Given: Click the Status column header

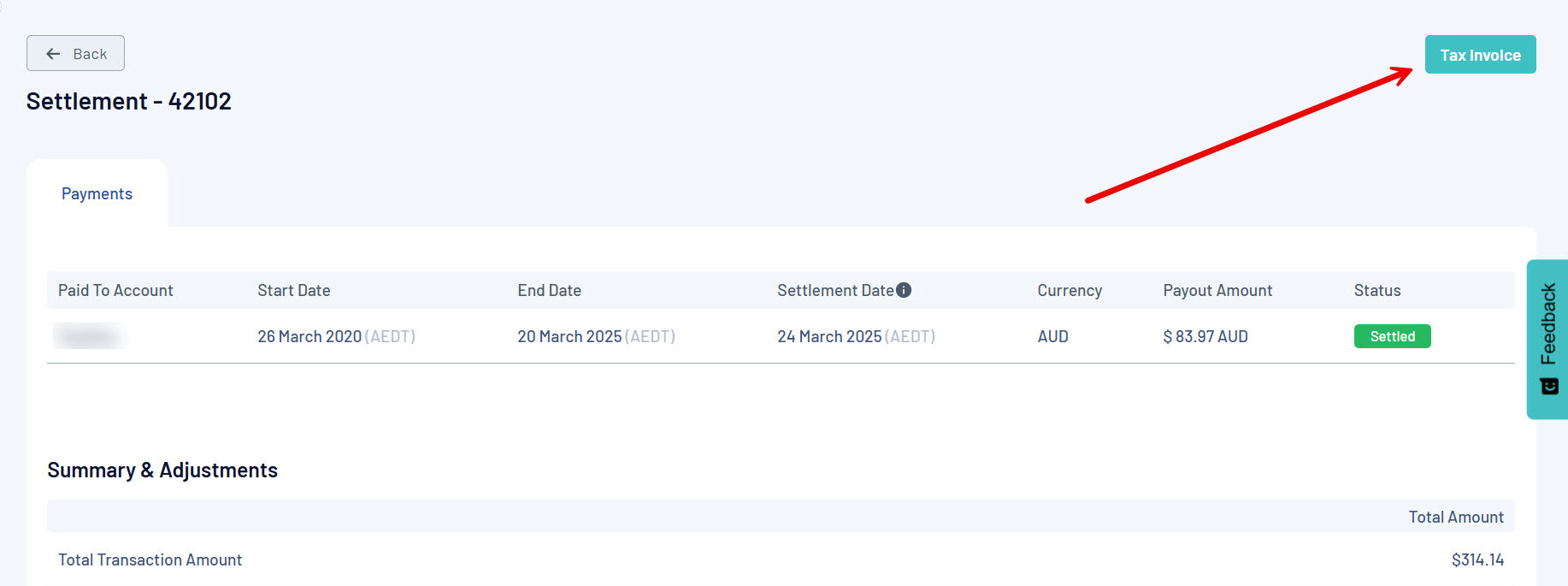Looking at the screenshot, I should [x=1376, y=290].
